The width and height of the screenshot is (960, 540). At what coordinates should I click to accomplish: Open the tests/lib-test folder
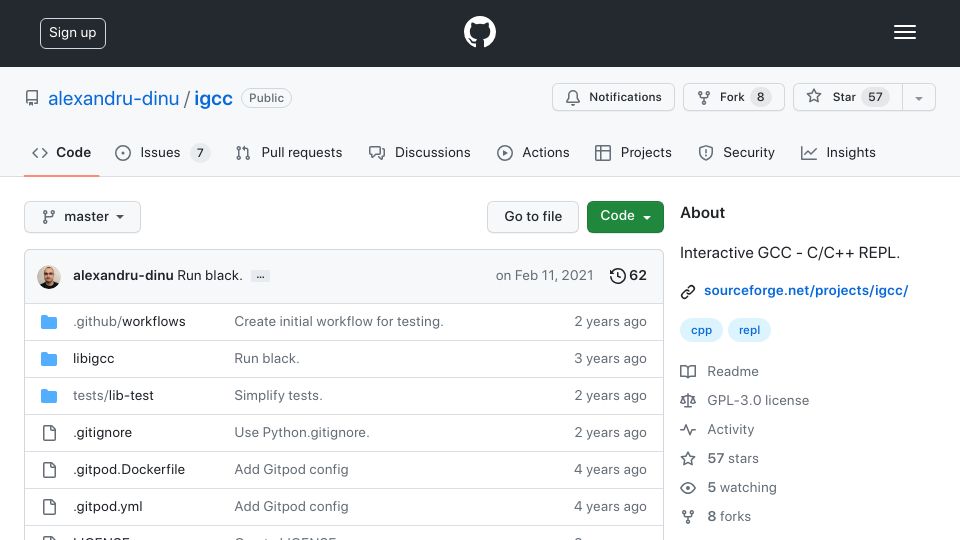[113, 396]
